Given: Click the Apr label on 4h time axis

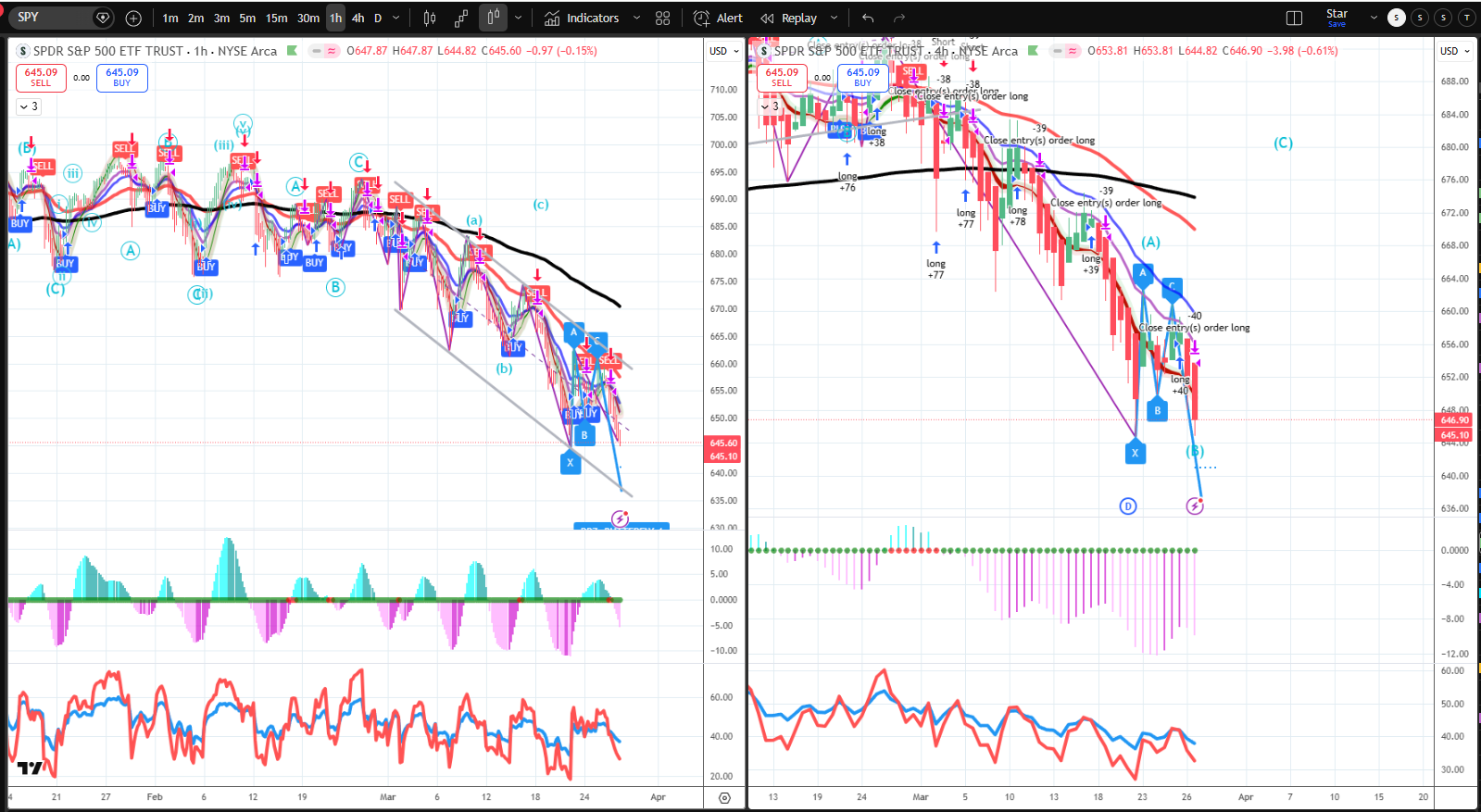Looking at the screenshot, I should [x=1246, y=797].
